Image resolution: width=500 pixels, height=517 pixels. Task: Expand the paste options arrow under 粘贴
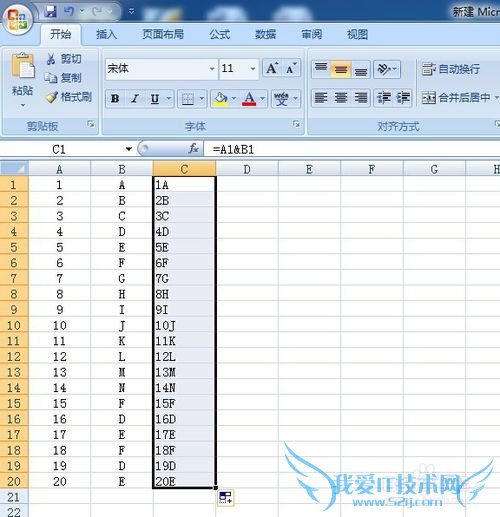[x=23, y=105]
